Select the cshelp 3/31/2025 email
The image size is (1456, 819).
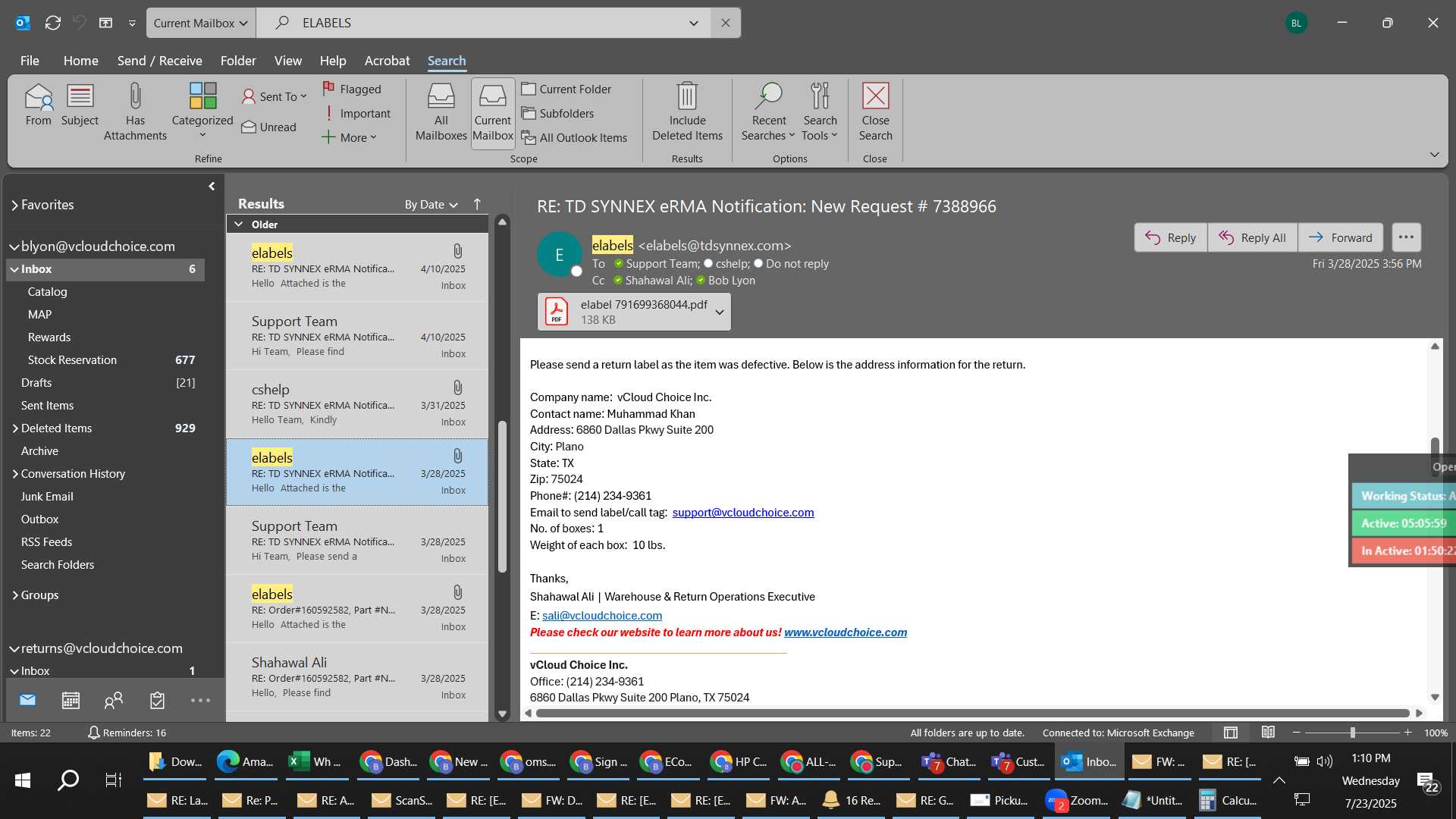[x=357, y=404]
